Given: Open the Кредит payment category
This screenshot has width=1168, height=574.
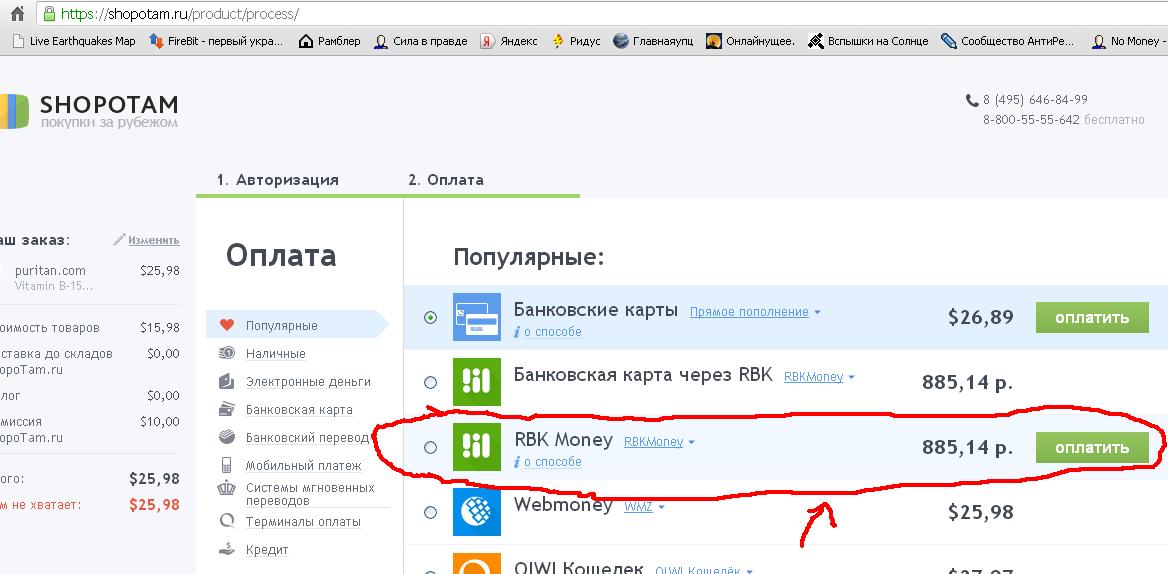Looking at the screenshot, I should (x=267, y=550).
